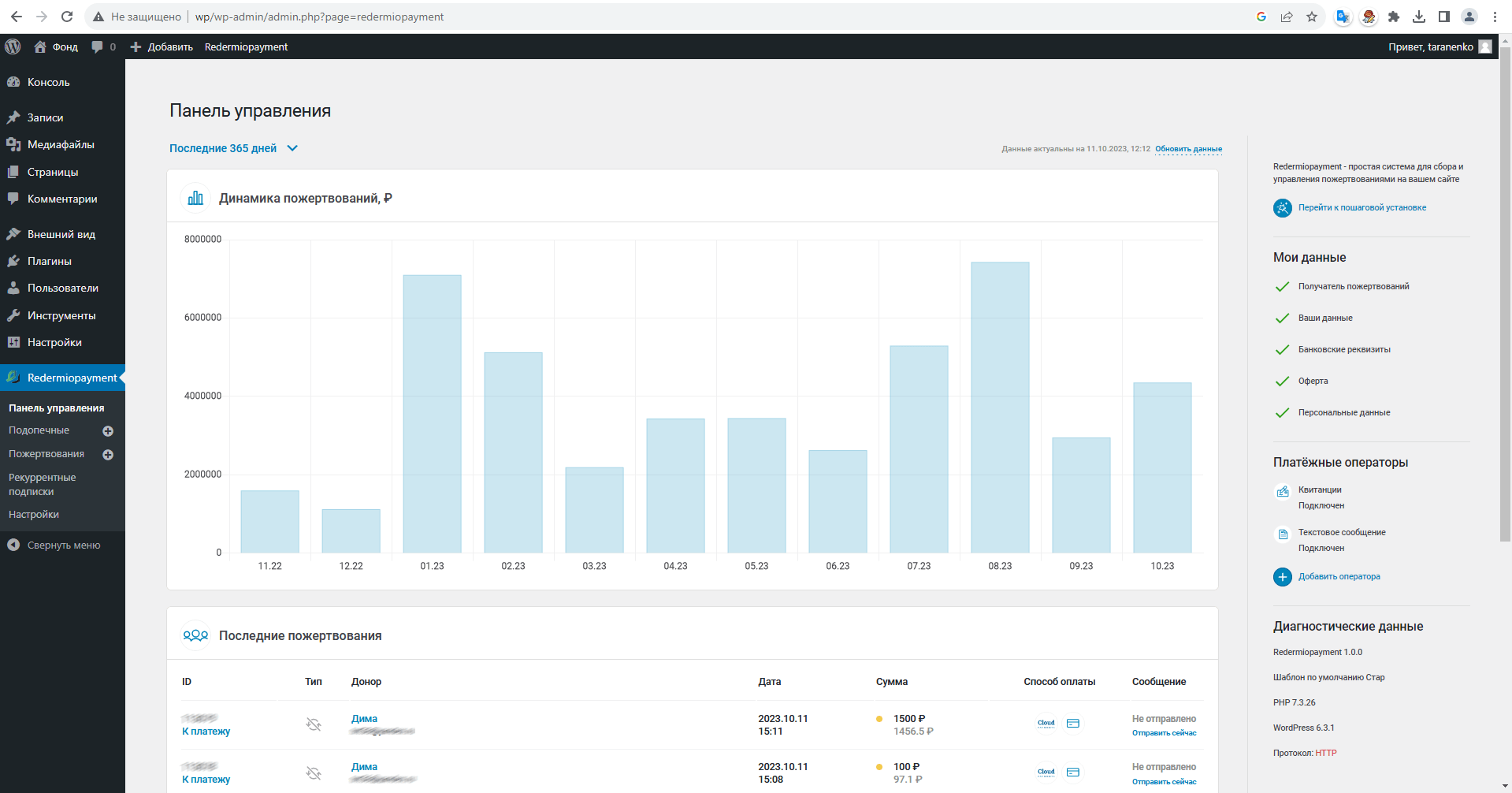Click the Обновить данные link

[1188, 149]
